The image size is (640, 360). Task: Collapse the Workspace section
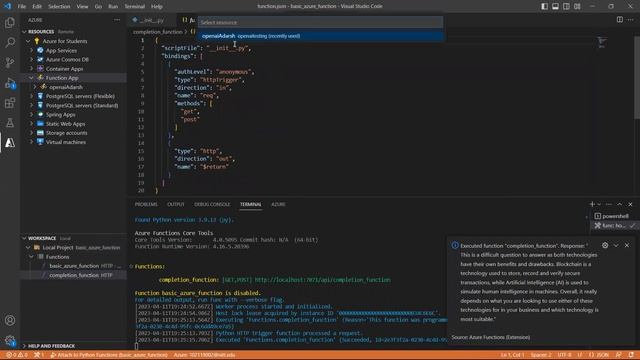24,238
